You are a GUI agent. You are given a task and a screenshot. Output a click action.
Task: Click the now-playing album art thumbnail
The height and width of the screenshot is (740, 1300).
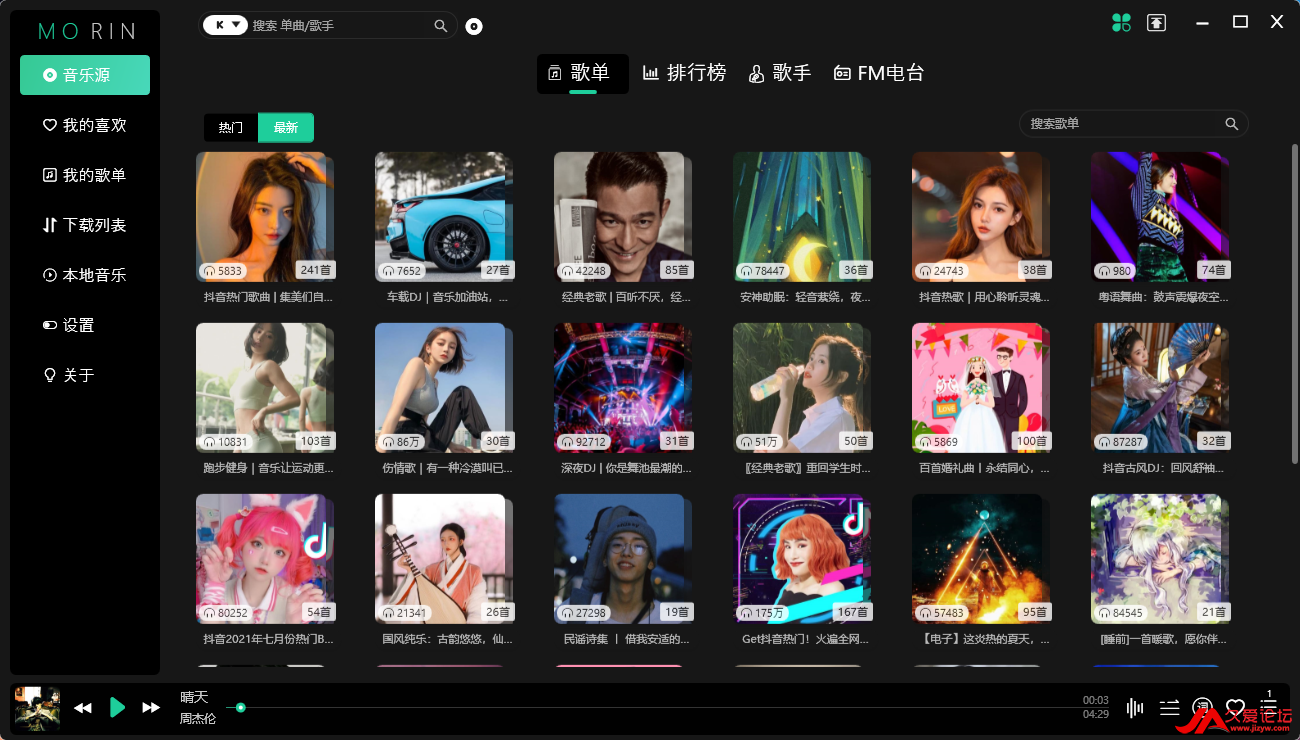37,708
